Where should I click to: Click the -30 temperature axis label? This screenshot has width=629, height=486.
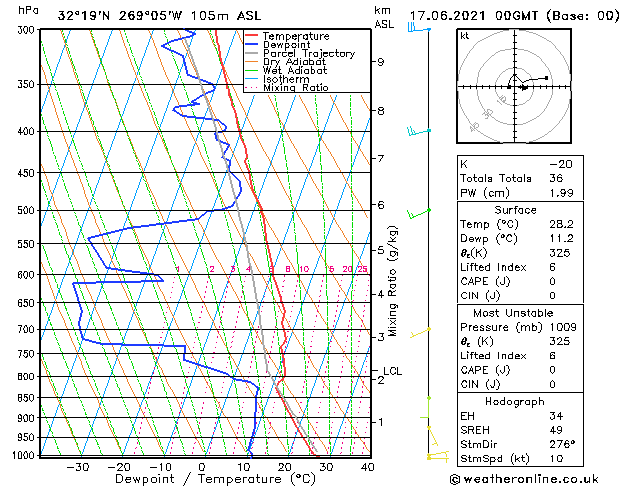point(77,467)
